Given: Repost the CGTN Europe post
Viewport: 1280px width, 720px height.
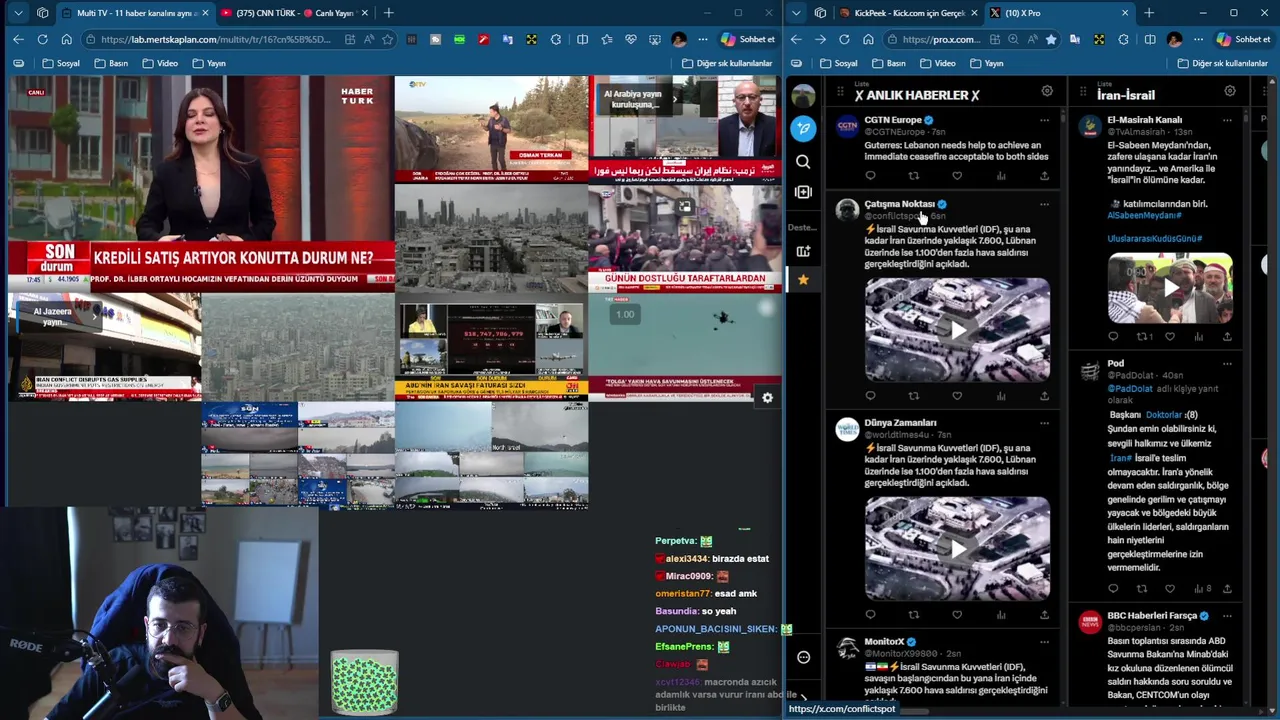Looking at the screenshot, I should [913, 176].
